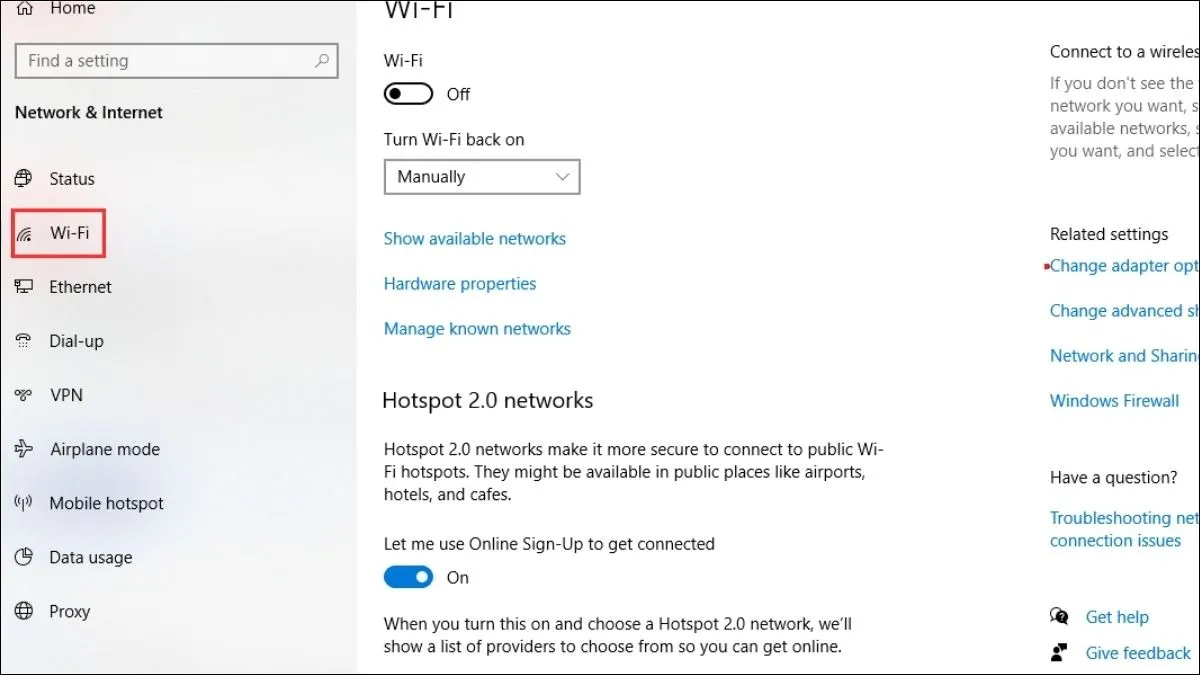Click the Hardware properties link

[459, 283]
